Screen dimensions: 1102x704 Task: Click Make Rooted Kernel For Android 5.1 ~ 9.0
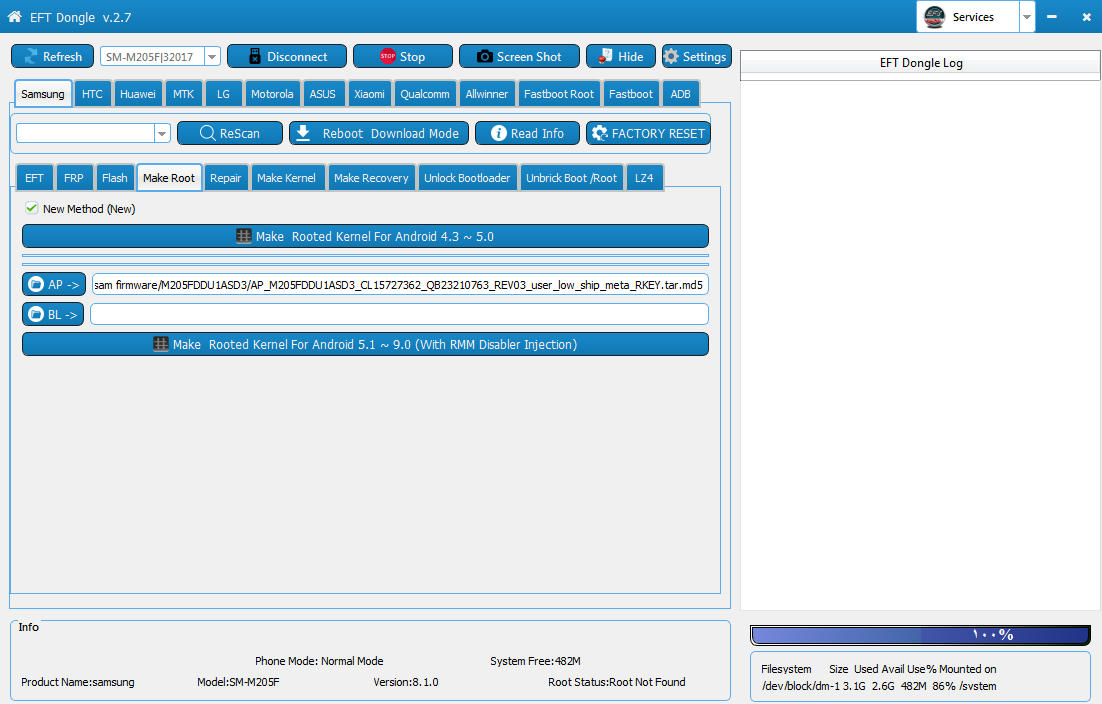pos(365,344)
